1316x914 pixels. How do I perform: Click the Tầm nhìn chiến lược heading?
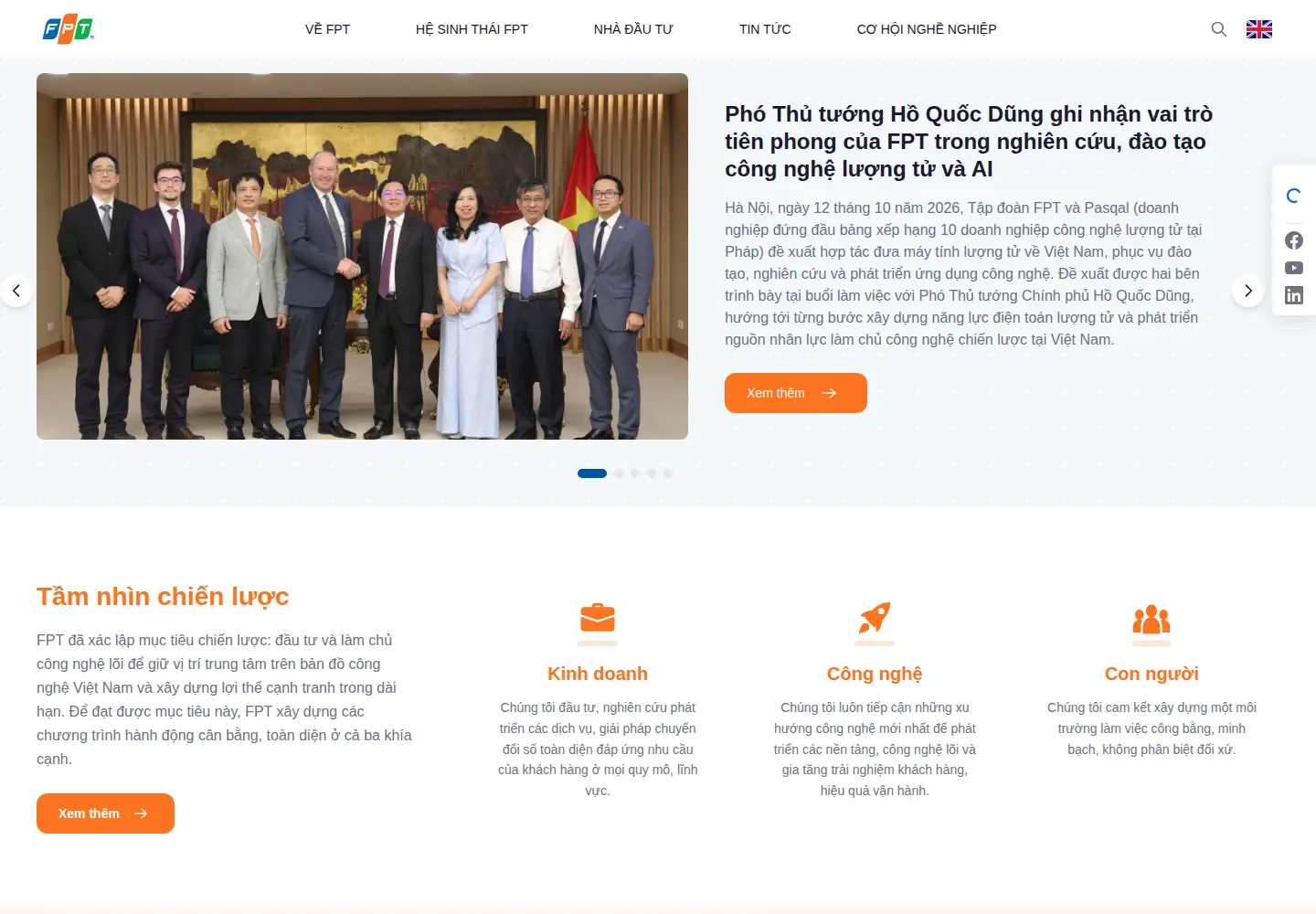(163, 597)
